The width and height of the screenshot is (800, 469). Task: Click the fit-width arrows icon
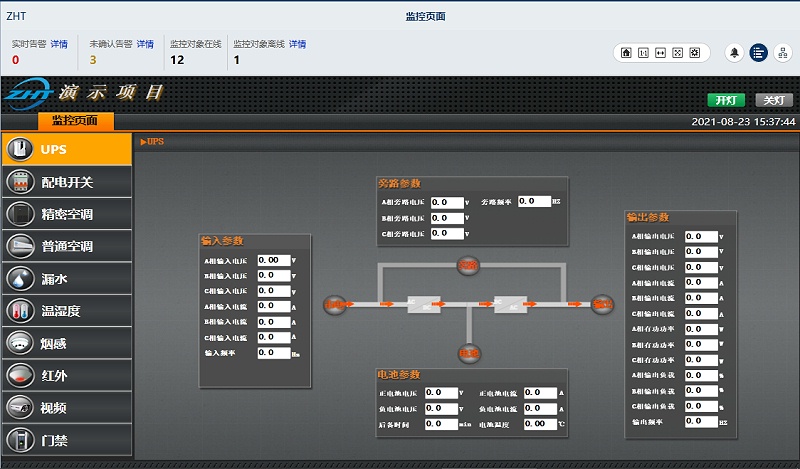click(x=661, y=53)
